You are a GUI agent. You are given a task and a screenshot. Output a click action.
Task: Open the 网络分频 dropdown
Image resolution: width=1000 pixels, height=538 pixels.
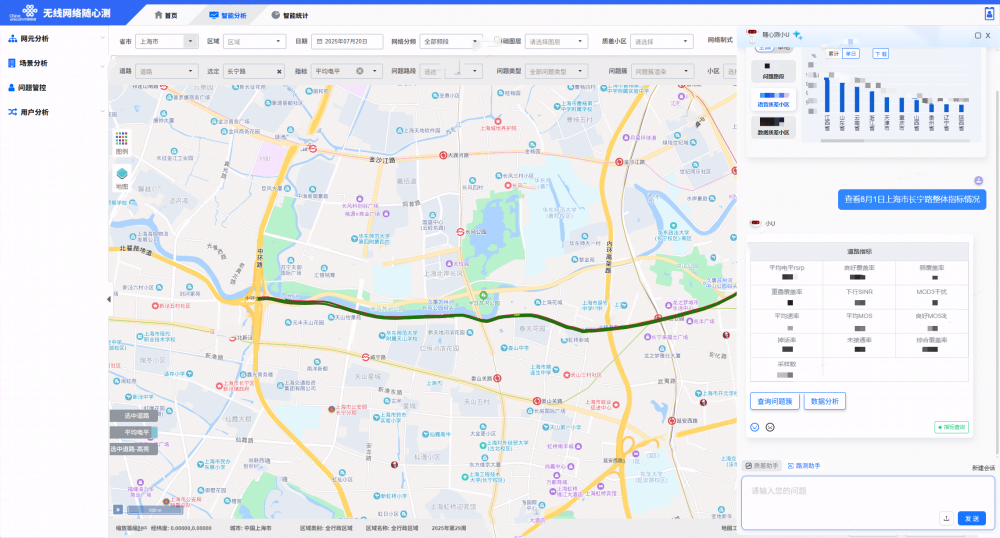point(451,41)
